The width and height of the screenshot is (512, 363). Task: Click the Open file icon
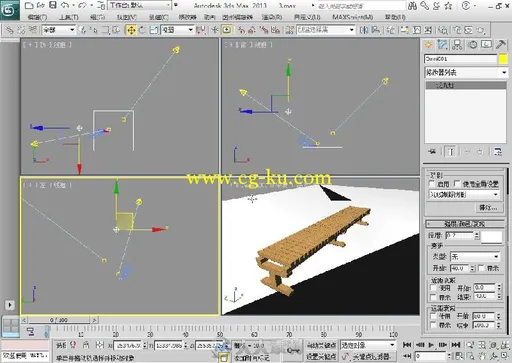[41, 5]
